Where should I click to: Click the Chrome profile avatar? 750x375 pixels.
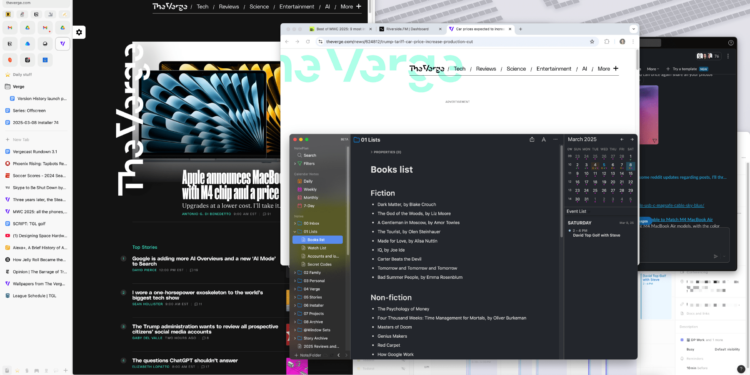point(622,42)
